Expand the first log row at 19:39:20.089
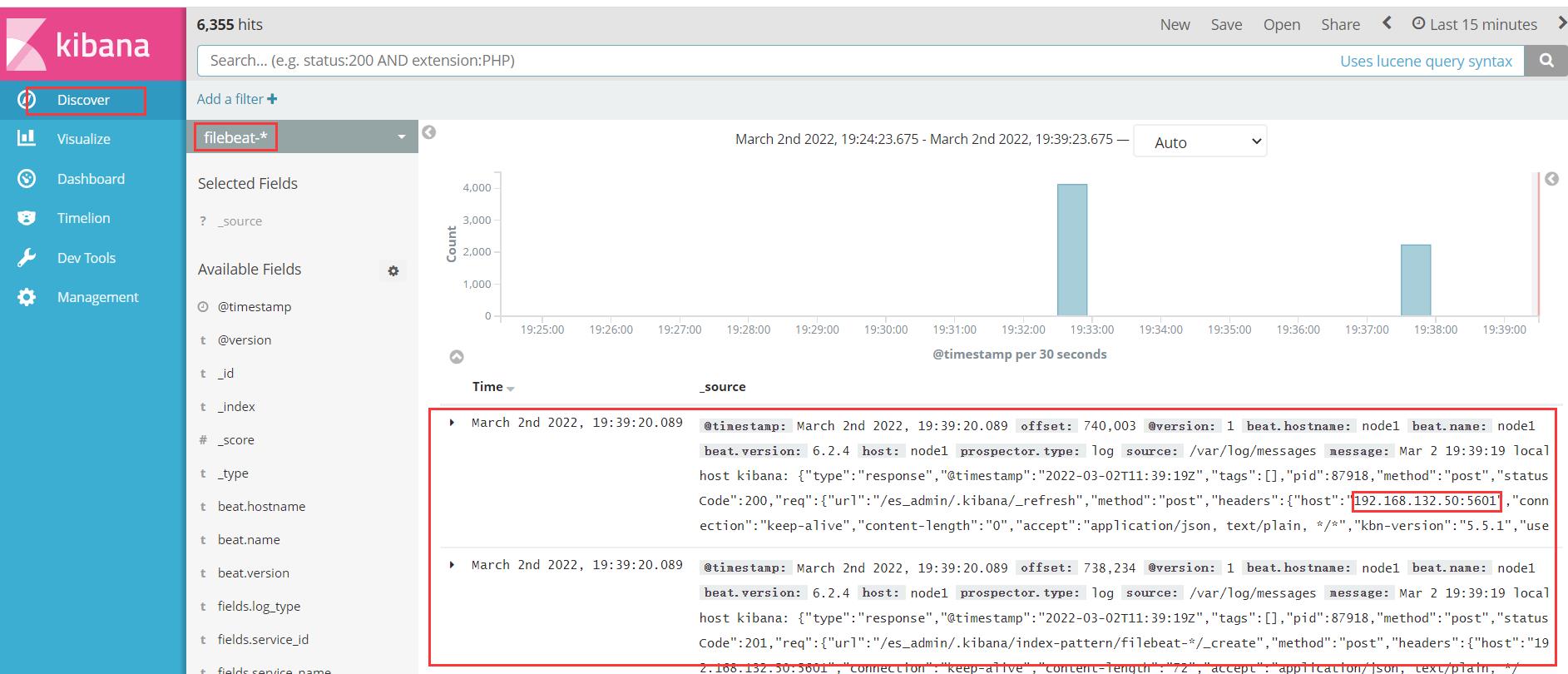Screen dimensions: 1568x674 (452, 423)
